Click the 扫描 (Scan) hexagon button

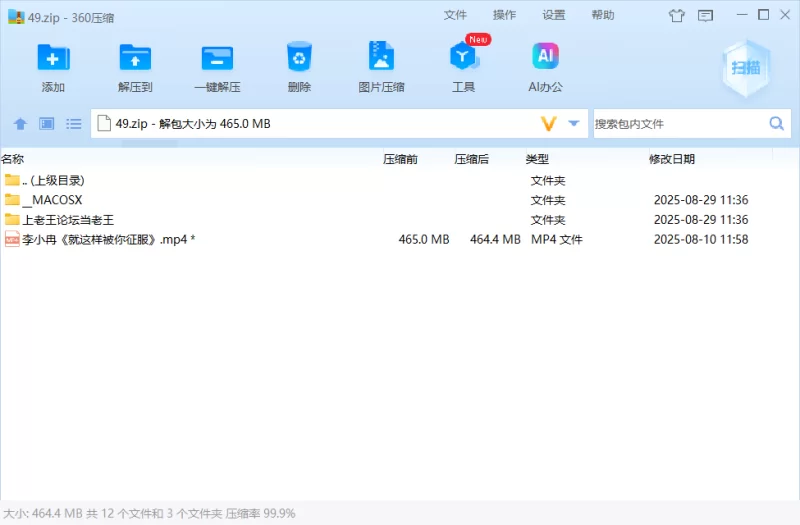(746, 68)
